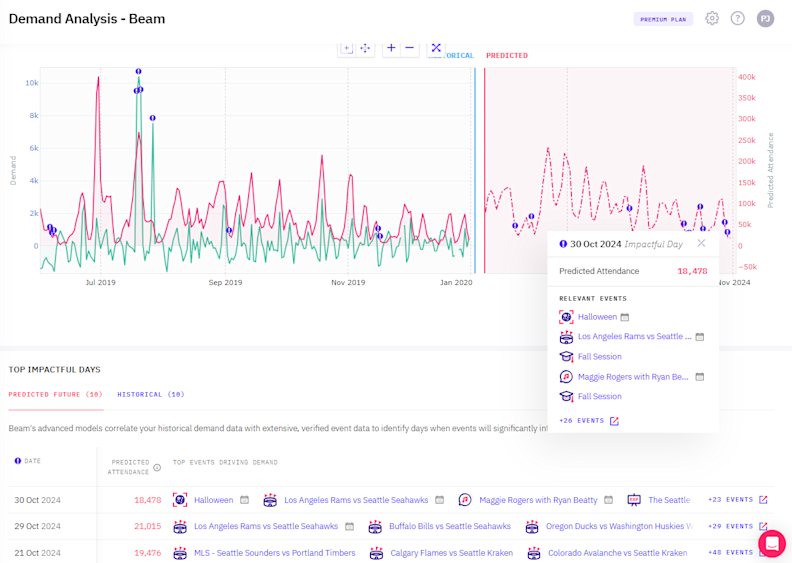792x563 pixels.
Task: Open the help question mark icon
Action: coord(738,19)
